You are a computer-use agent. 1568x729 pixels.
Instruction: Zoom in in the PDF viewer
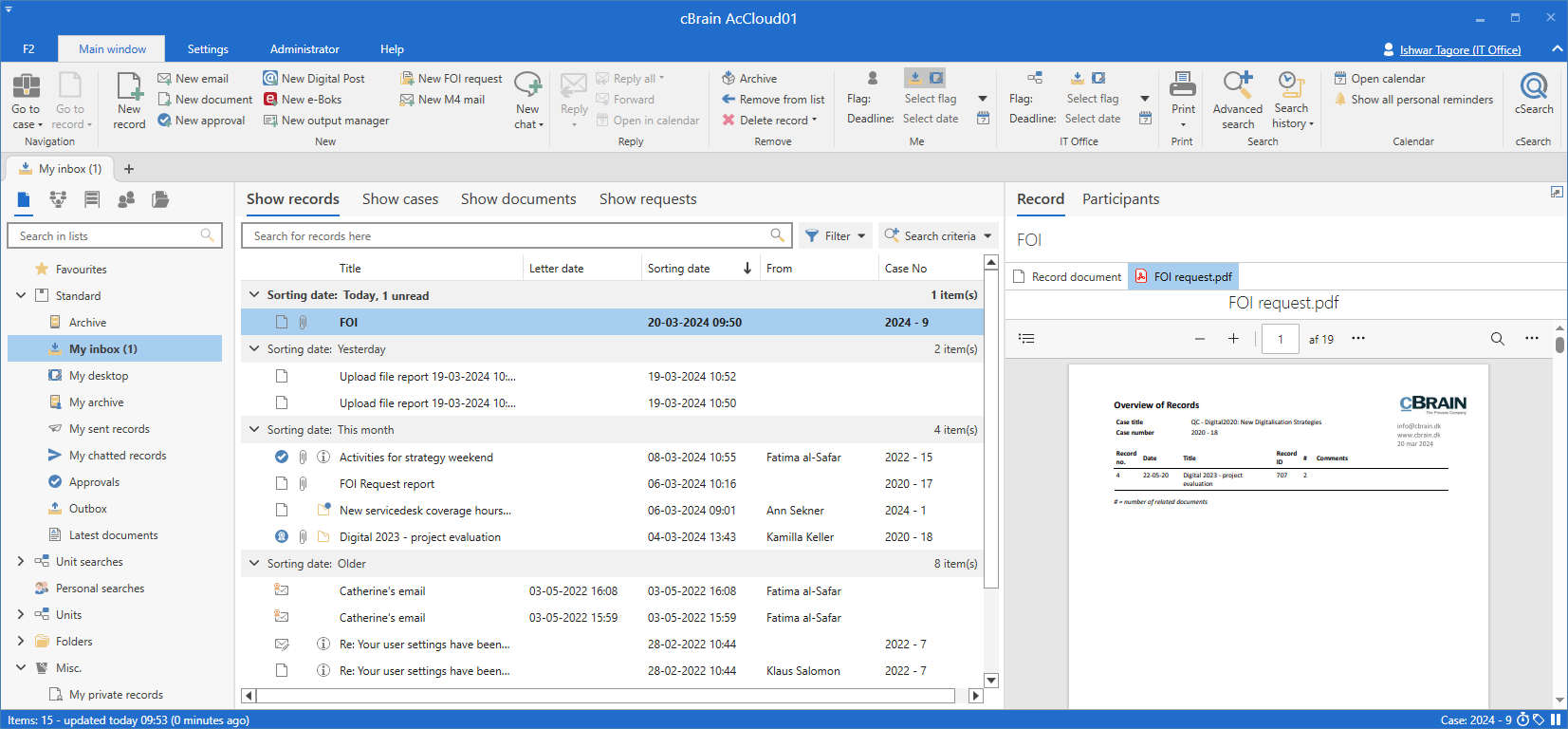coord(1233,339)
